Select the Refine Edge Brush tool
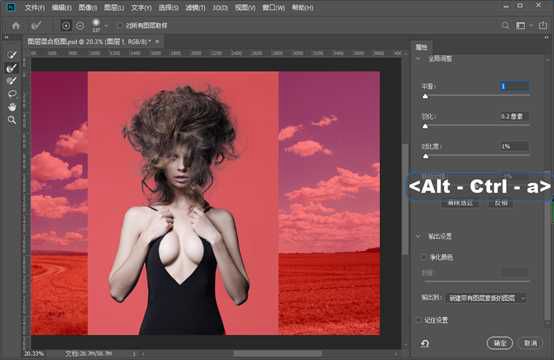This screenshot has height=360, width=554. (x=12, y=67)
